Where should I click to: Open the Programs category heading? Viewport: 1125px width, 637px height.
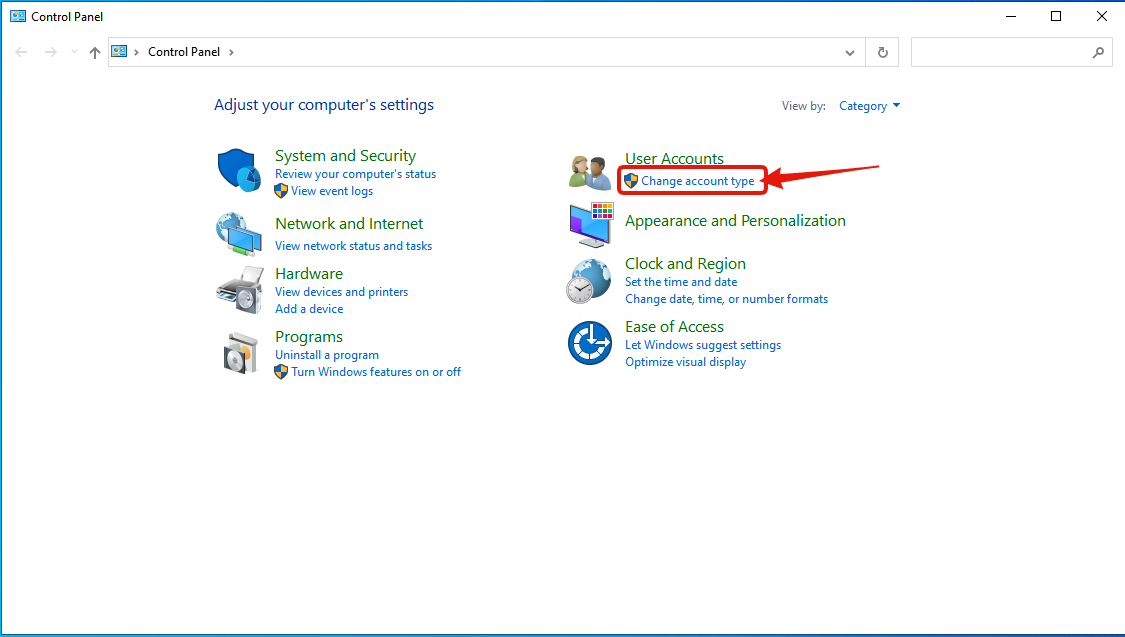[x=309, y=336]
